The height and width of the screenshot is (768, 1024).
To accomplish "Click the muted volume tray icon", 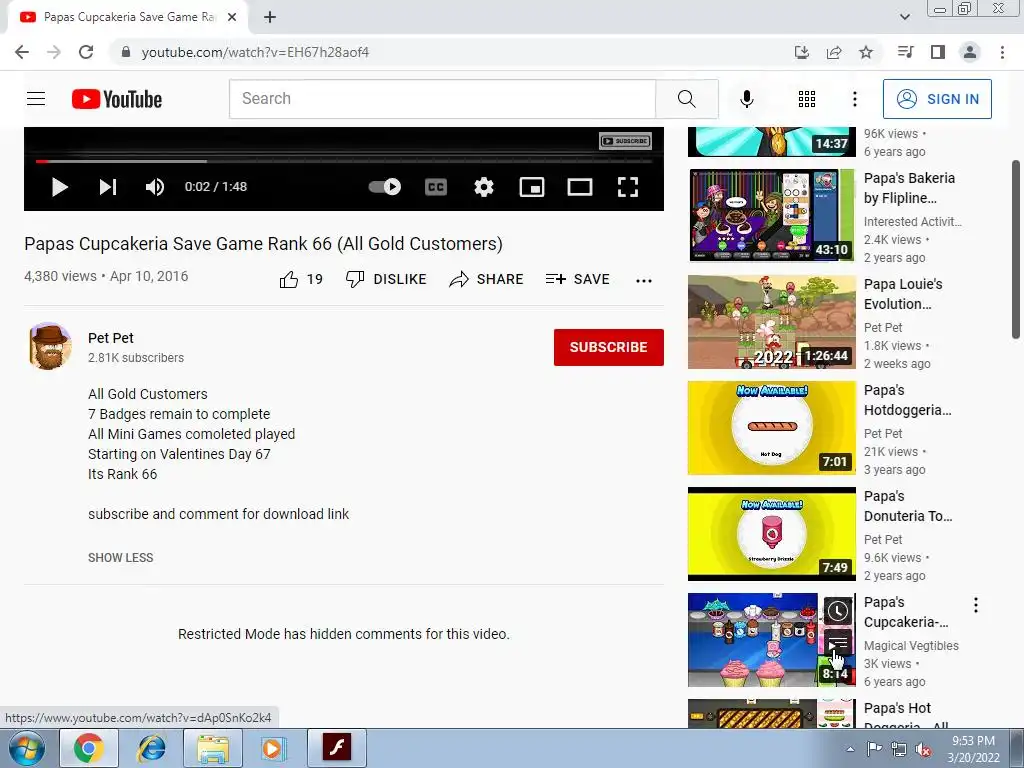I will click(x=923, y=749).
